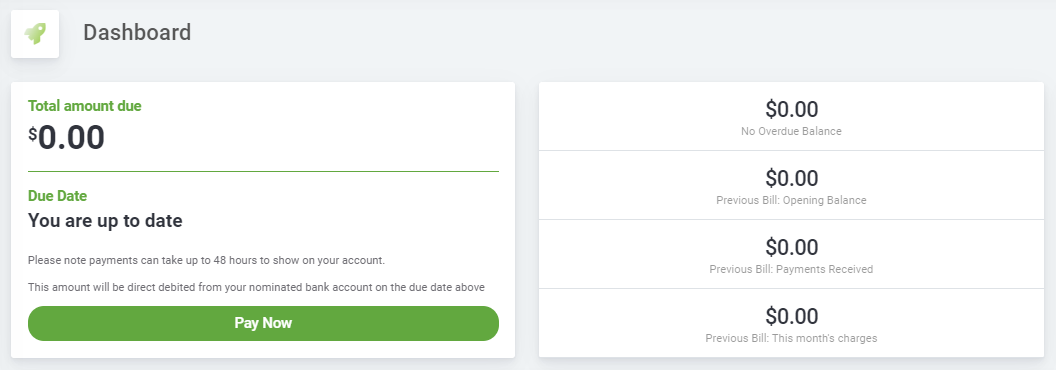Click the Due Date heading
The width and height of the screenshot is (1056, 370).
(57, 196)
